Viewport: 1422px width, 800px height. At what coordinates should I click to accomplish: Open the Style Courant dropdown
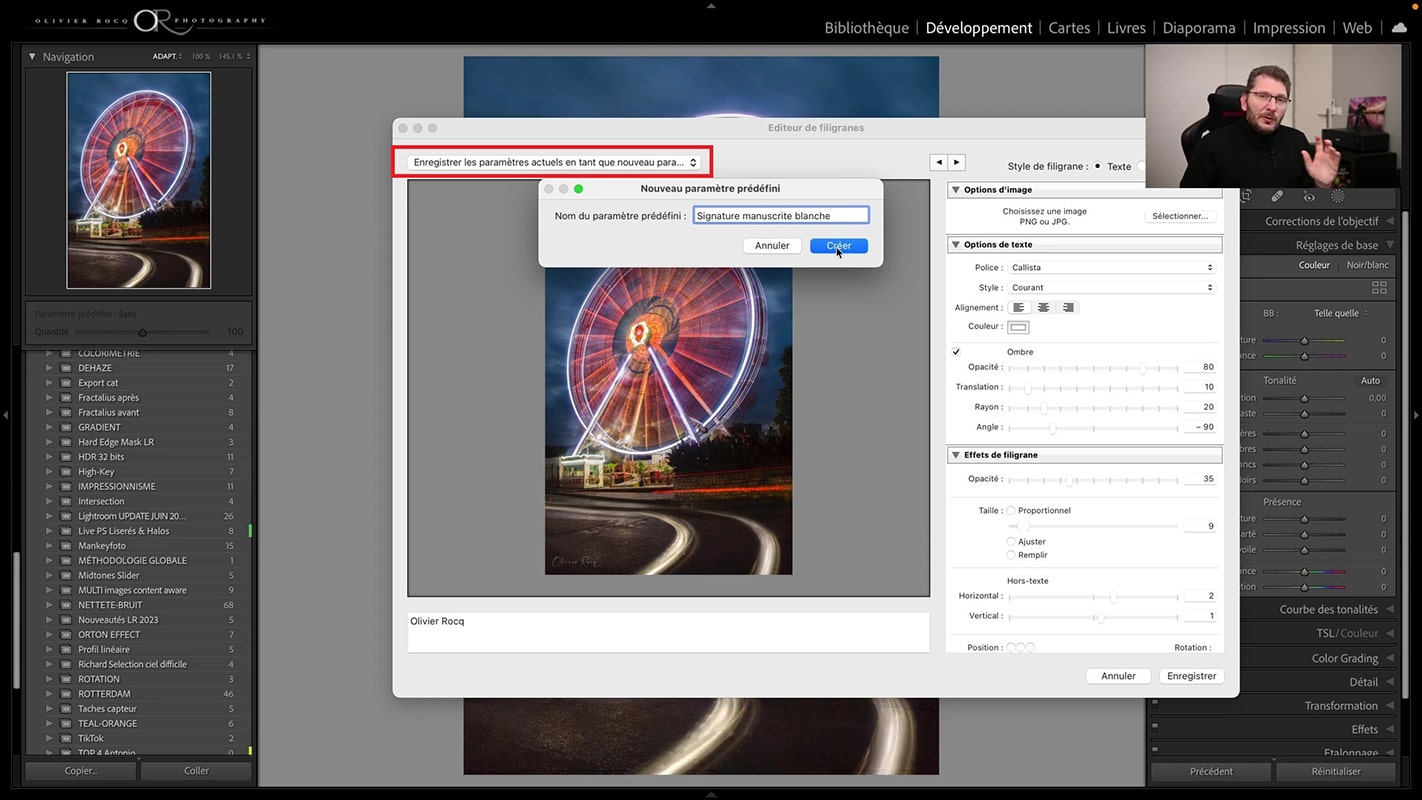pyautogui.click(x=1112, y=288)
